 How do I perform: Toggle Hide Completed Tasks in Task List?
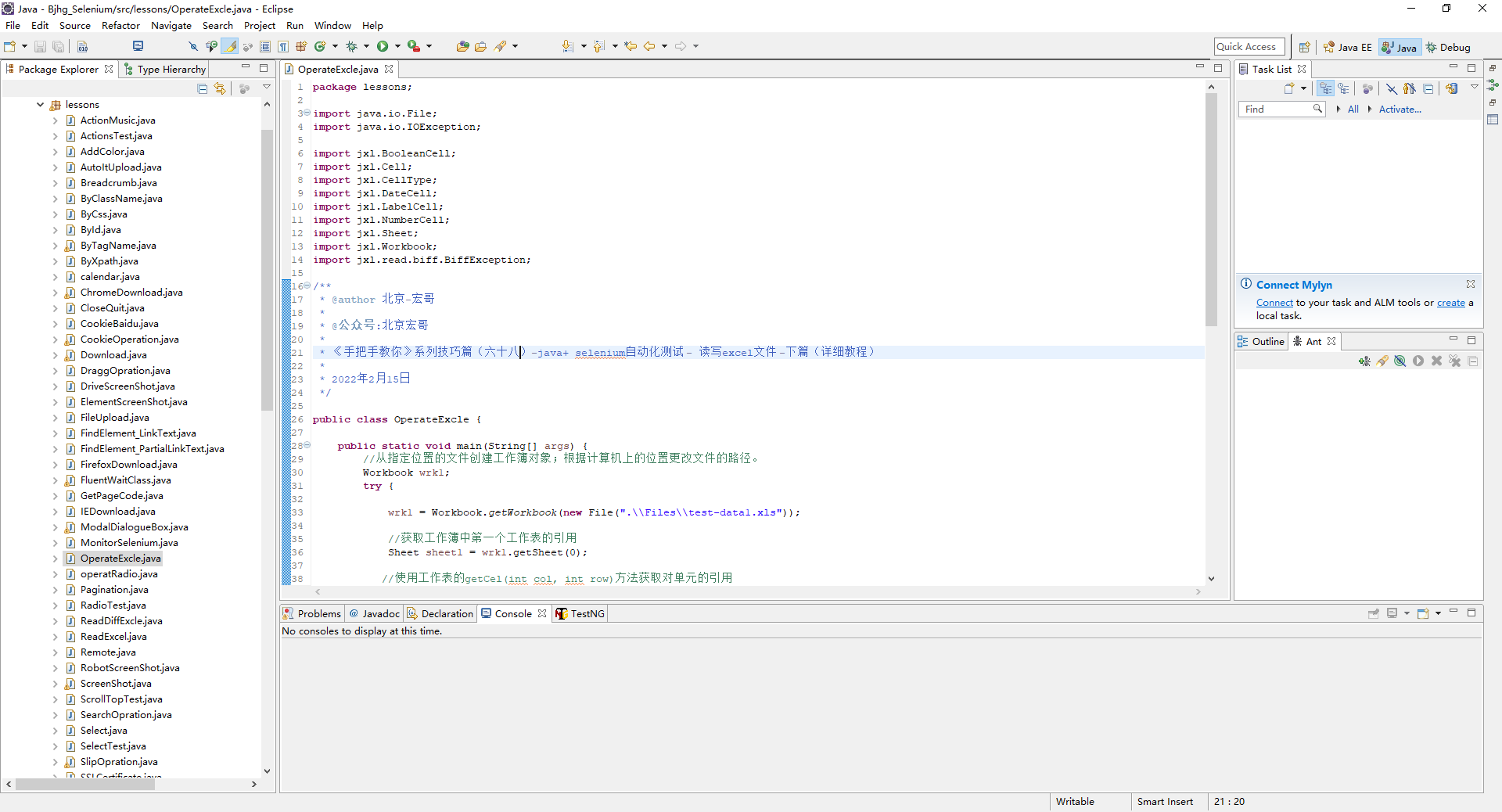click(1391, 88)
